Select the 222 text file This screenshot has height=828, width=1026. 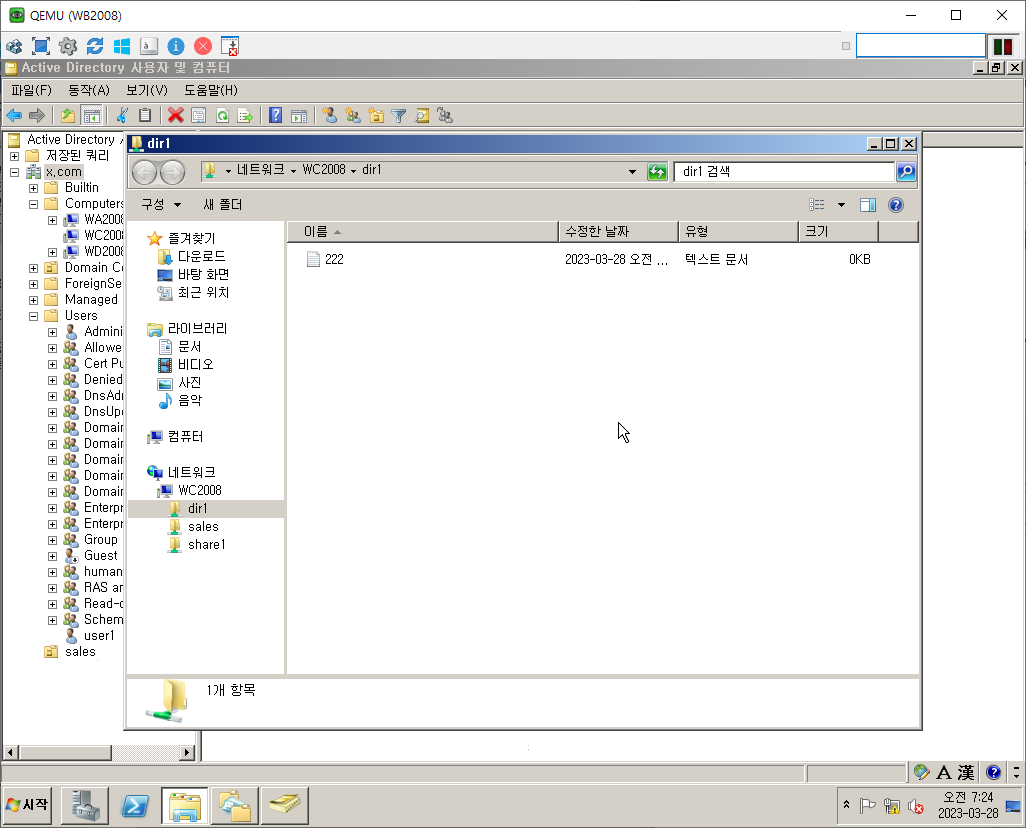coord(334,259)
